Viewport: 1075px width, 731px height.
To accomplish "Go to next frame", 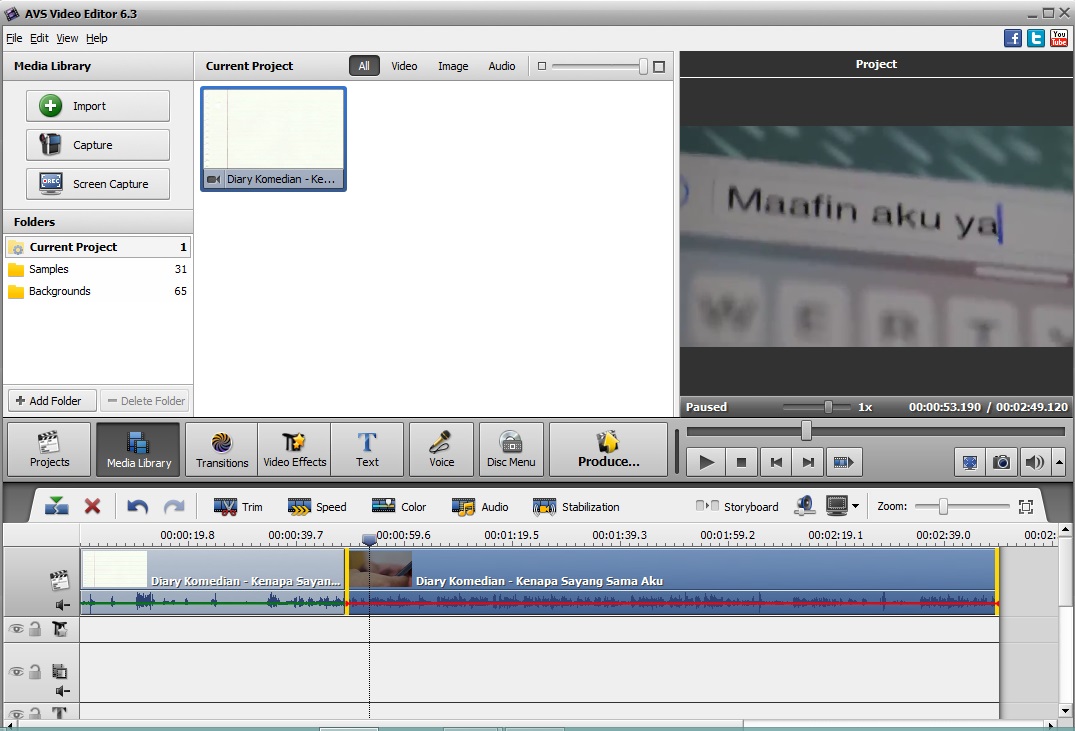I will tap(808, 462).
